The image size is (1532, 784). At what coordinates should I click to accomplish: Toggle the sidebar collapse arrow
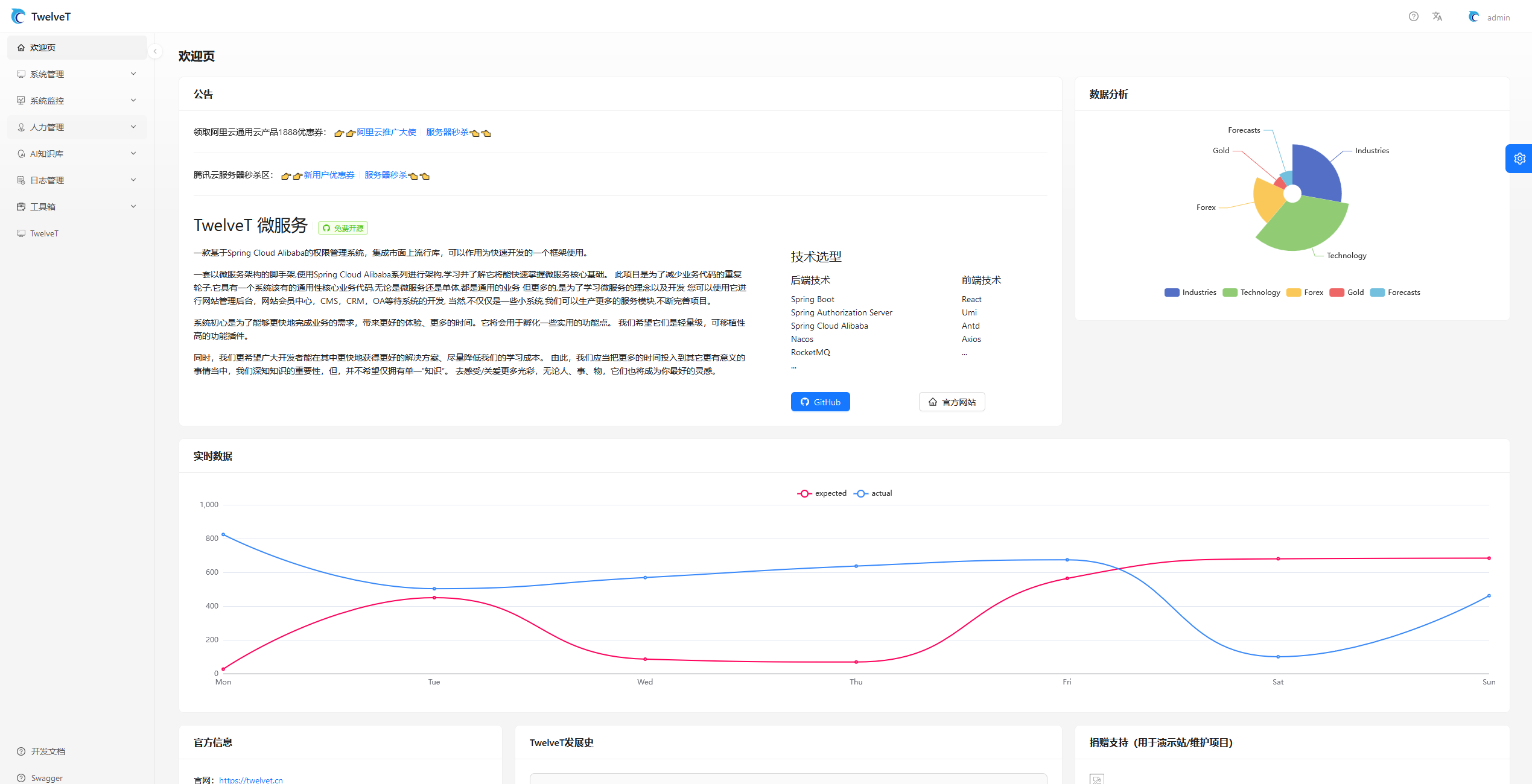pos(155,51)
